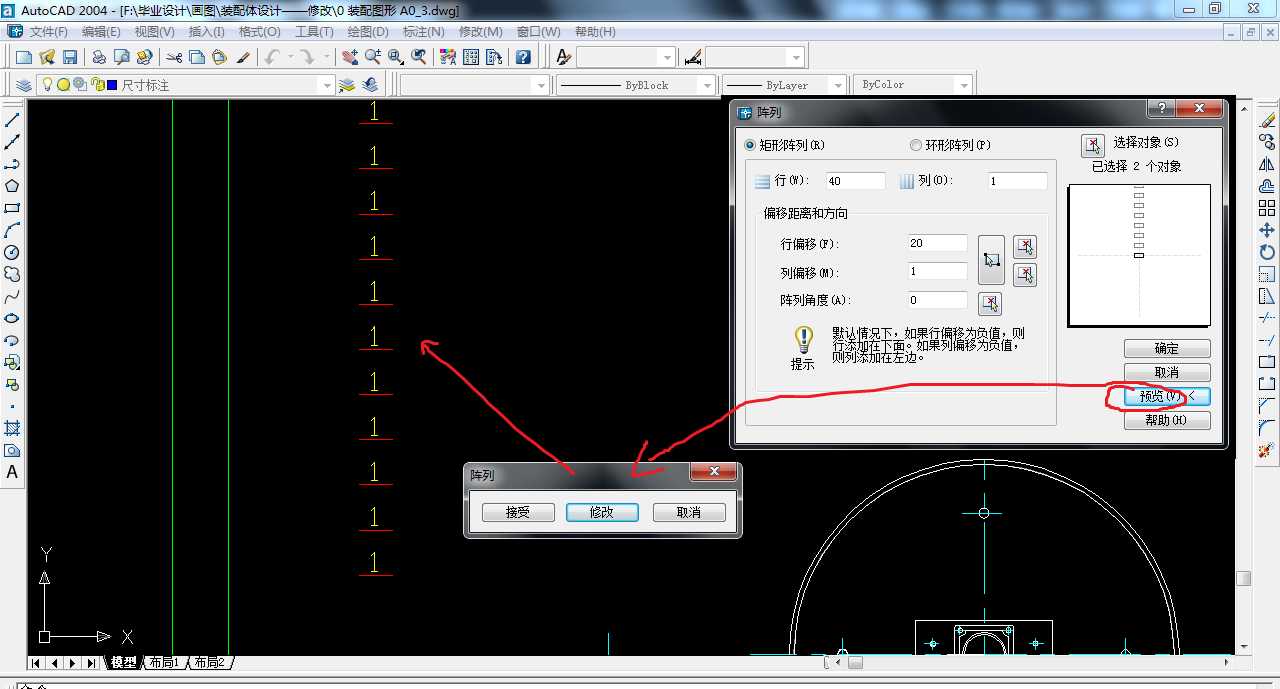
Task: Select the 矩形阵列 radio button
Action: click(751, 145)
